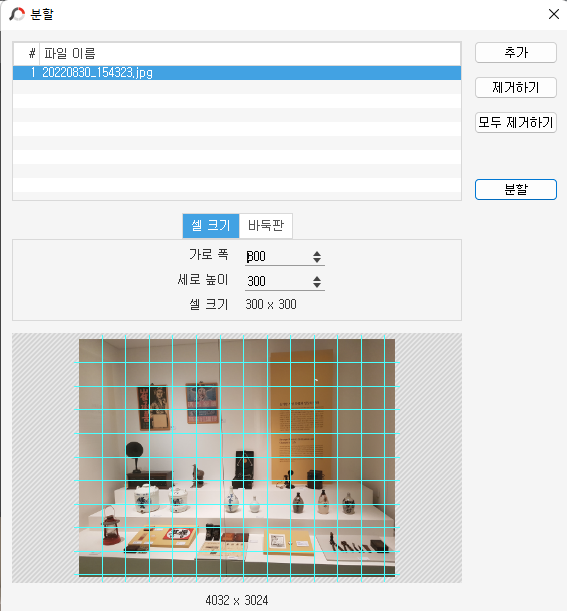This screenshot has width=567, height=611.
Task: Close the 분할 dialog window
Action: [553, 14]
